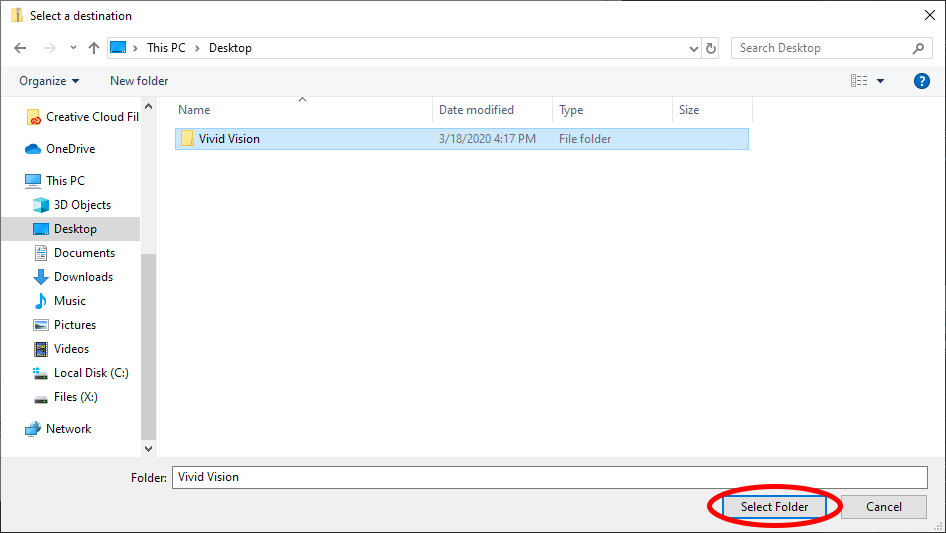Go back with the Back arrow

pos(20,48)
